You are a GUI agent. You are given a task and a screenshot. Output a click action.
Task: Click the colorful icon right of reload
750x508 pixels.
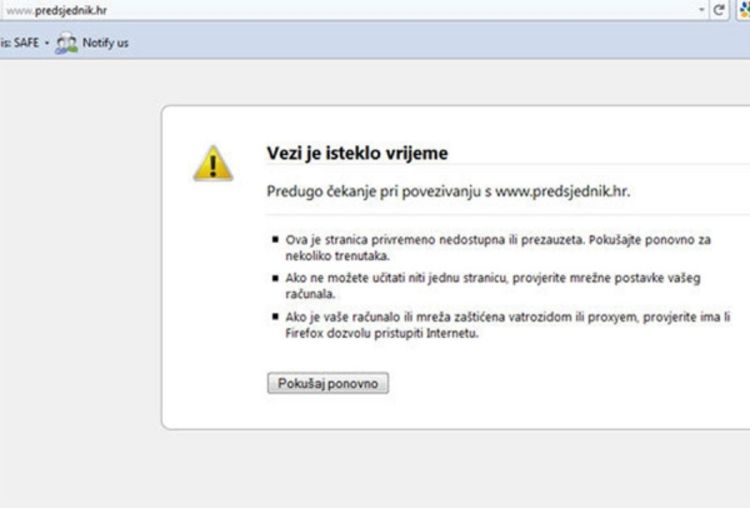(744, 10)
